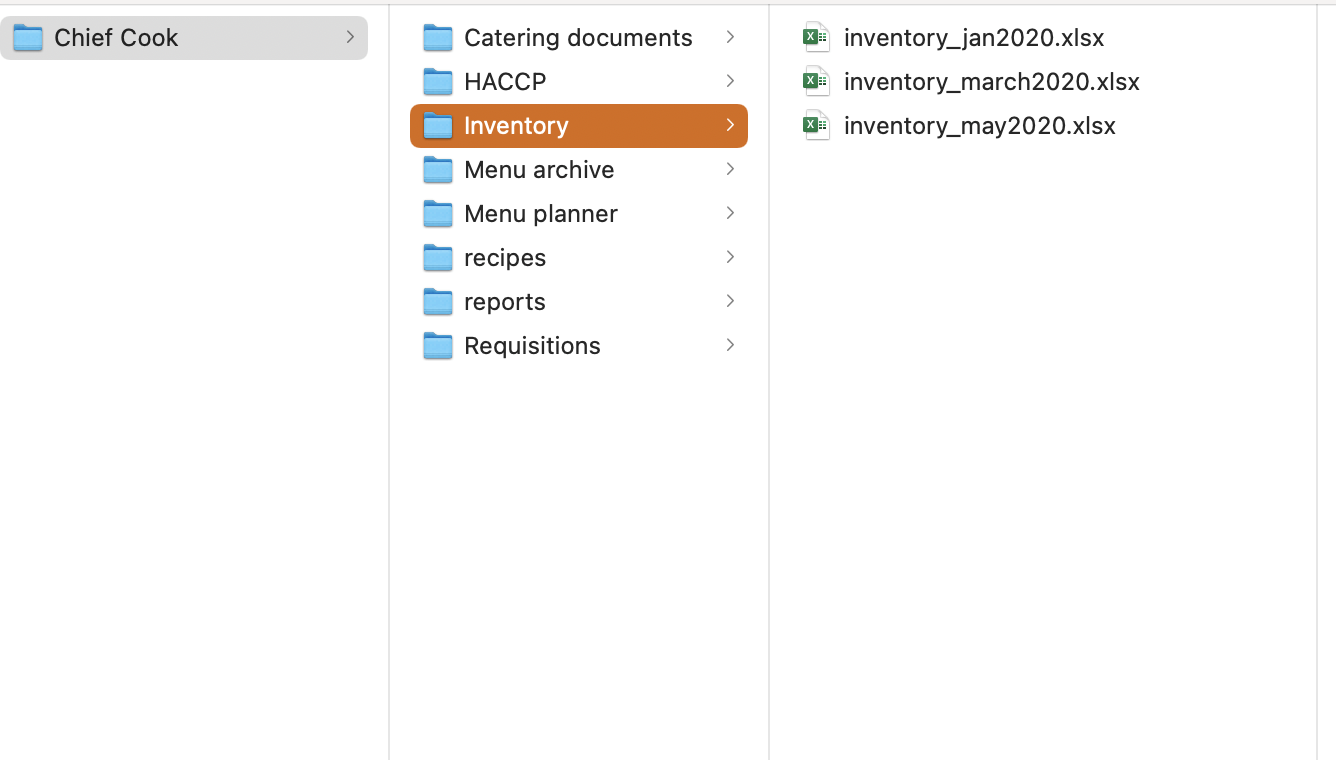Select the Inventory folder label

click(516, 126)
